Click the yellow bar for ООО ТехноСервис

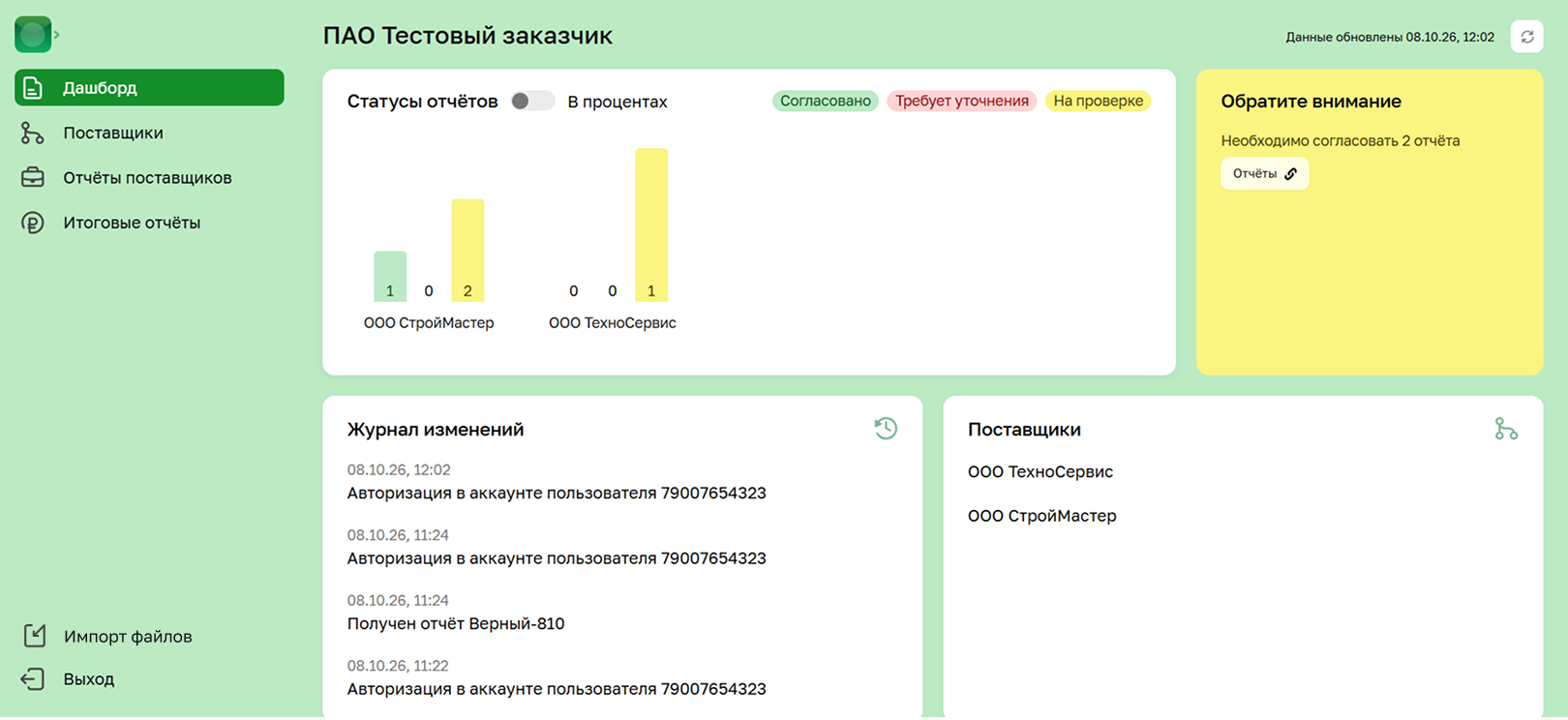(651, 225)
